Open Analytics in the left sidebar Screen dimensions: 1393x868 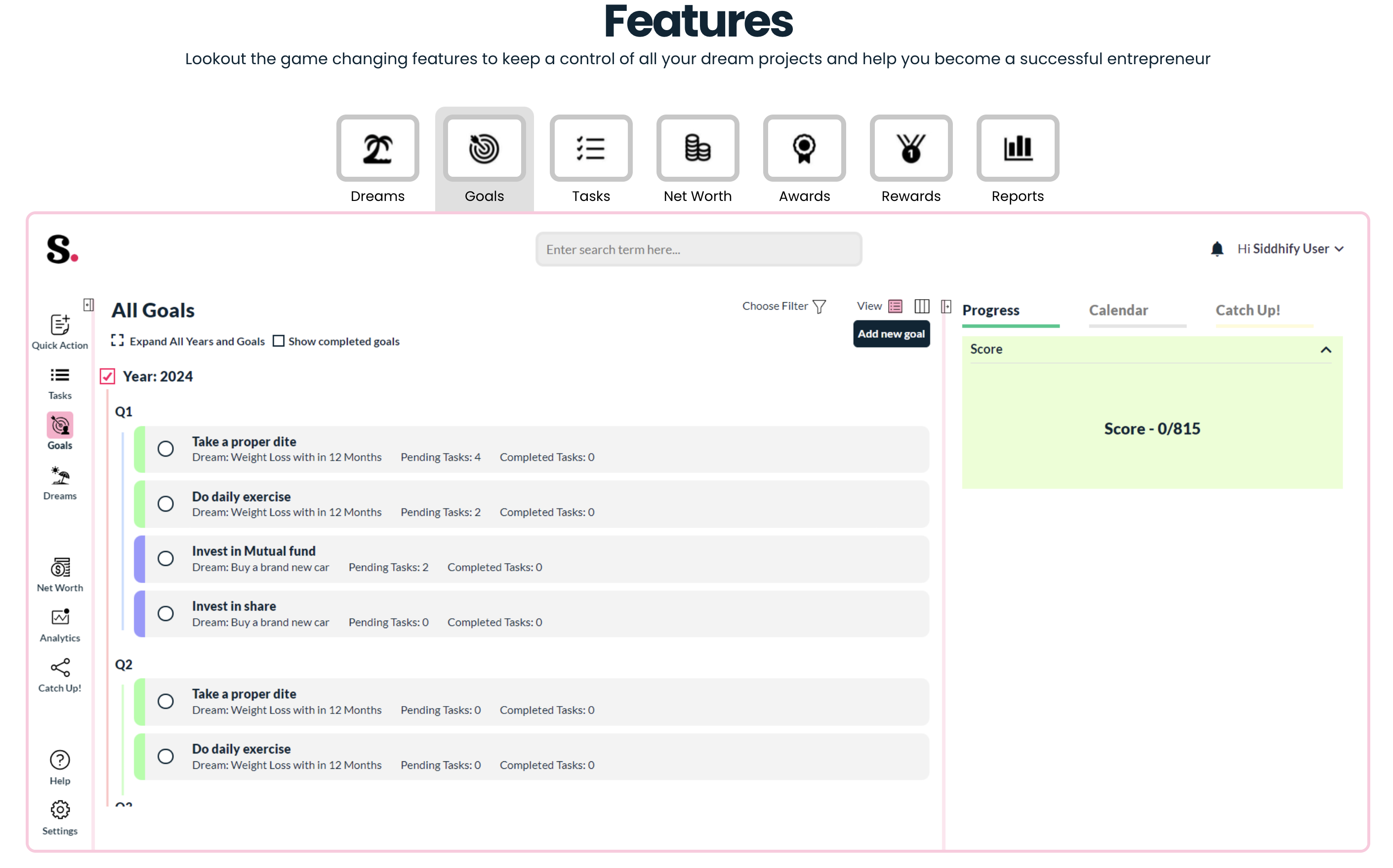[x=60, y=618]
